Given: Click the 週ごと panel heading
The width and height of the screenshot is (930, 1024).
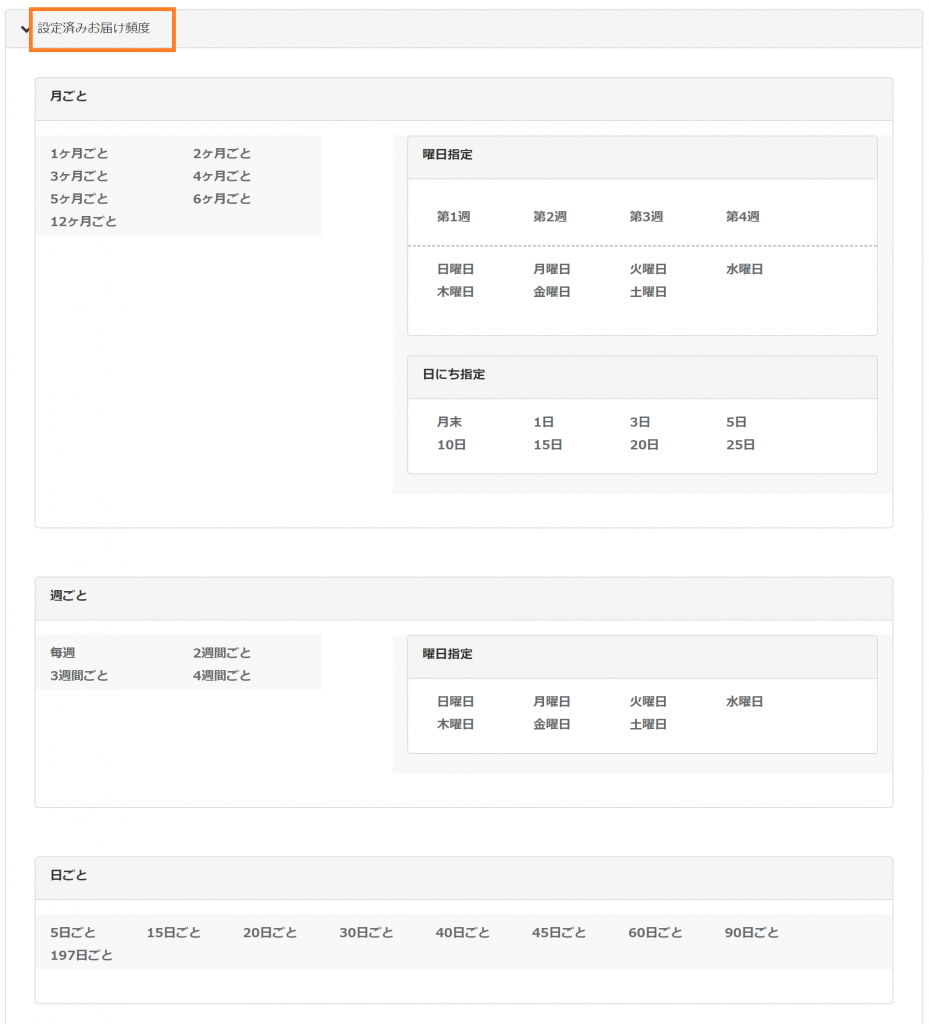Looking at the screenshot, I should coord(69,596).
